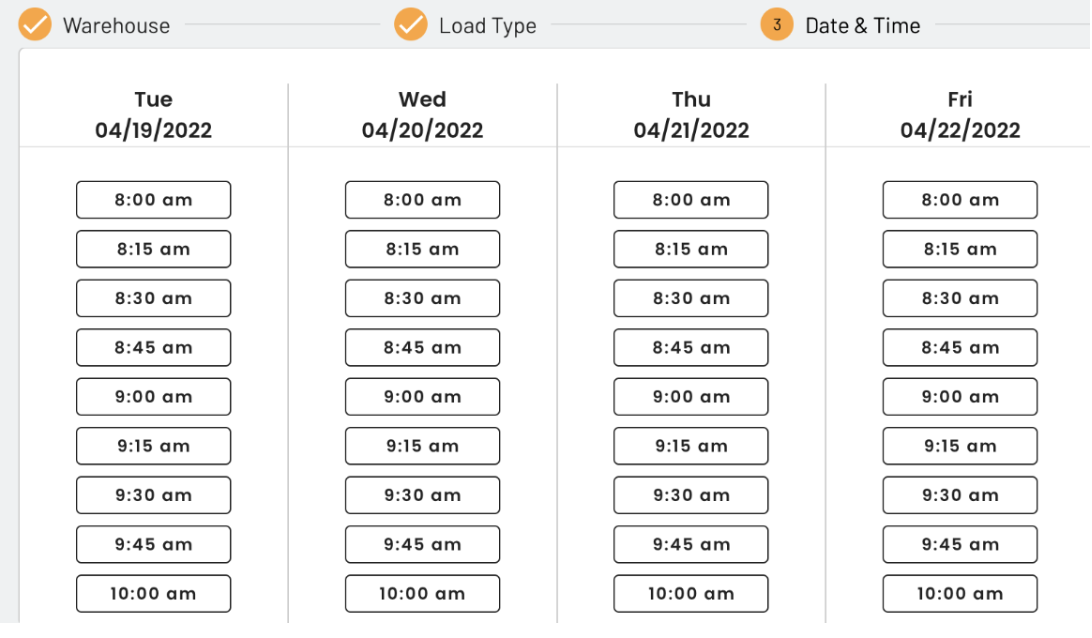Choose 9:15 am on Friday

(x=960, y=446)
